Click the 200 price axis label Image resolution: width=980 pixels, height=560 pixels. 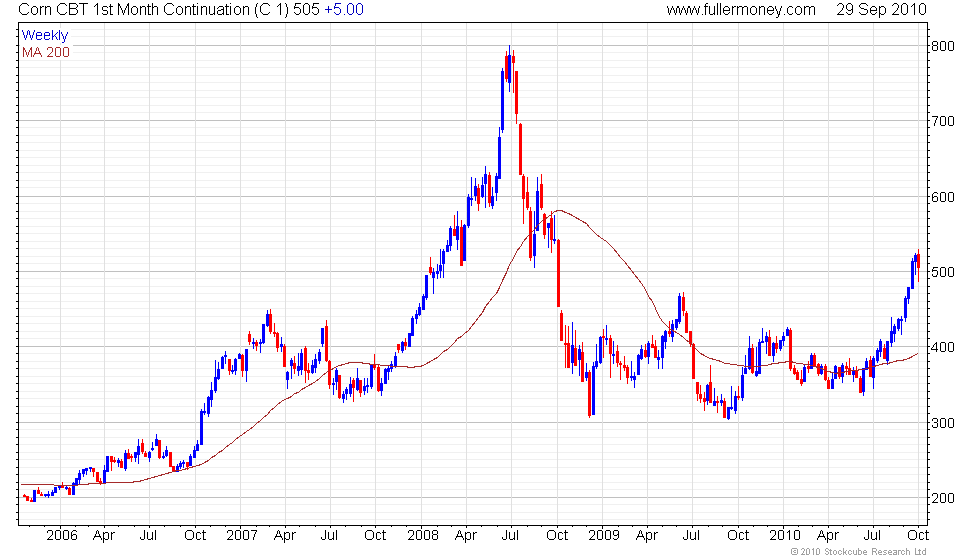tap(942, 498)
